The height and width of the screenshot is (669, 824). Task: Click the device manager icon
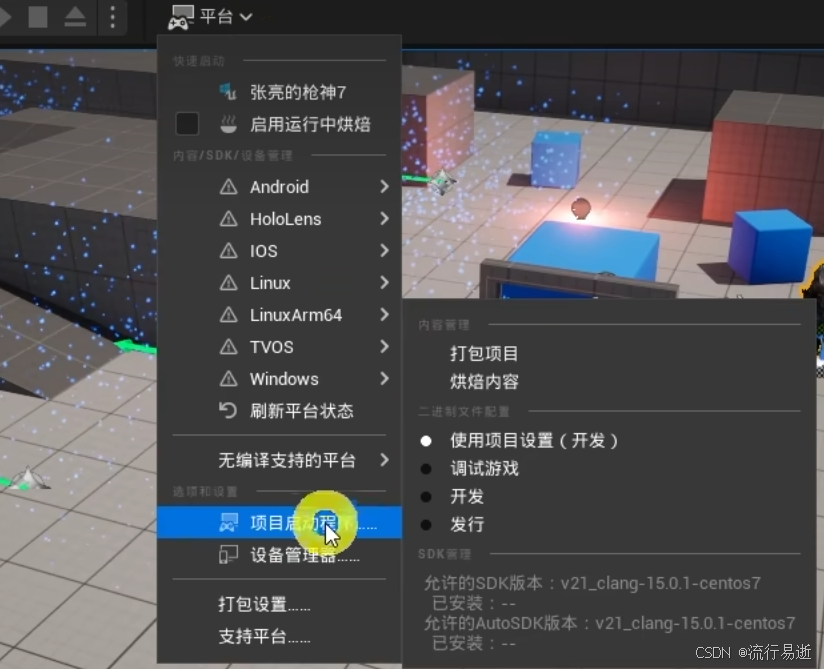[229, 555]
